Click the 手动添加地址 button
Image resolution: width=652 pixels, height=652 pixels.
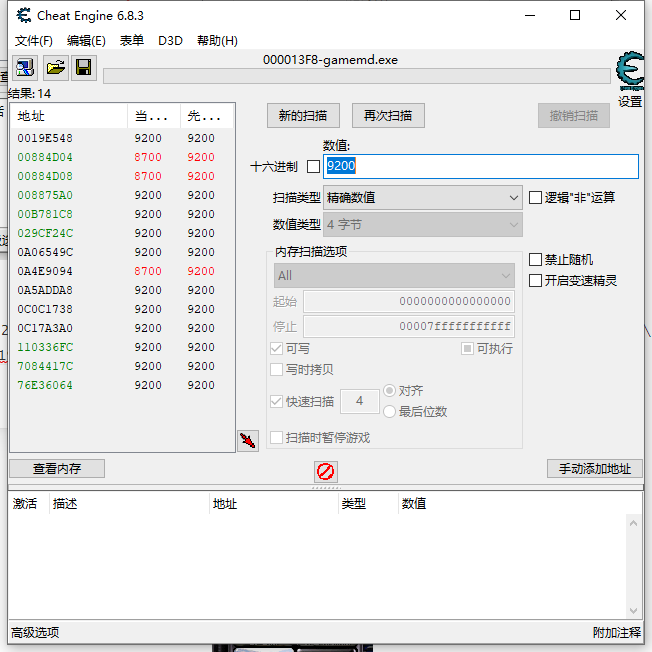point(594,469)
